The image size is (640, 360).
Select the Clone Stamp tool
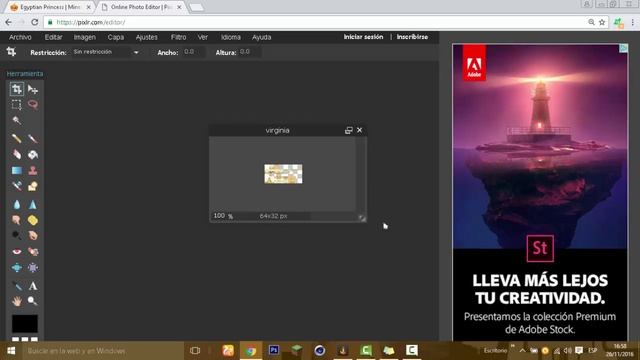[x=33, y=170]
